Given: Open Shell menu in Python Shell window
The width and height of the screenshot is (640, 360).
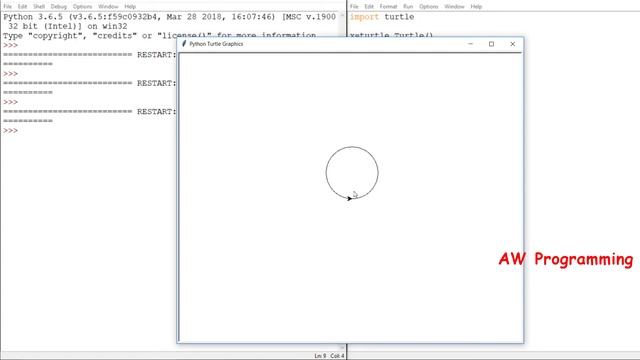Looking at the screenshot, I should click(39, 7).
